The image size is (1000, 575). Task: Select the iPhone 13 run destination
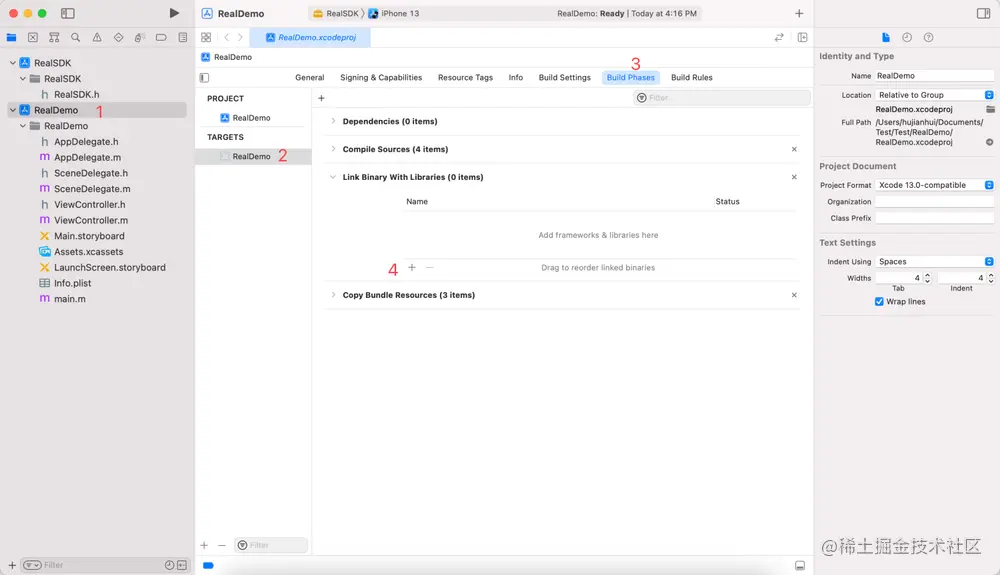(393, 13)
